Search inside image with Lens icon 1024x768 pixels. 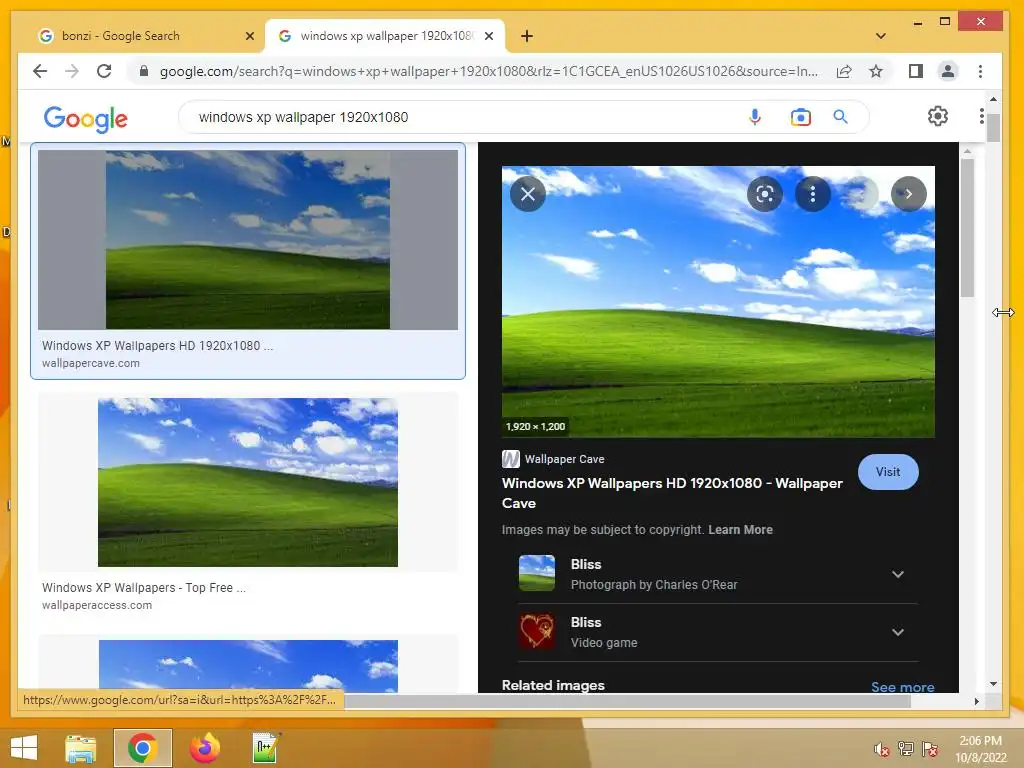pyautogui.click(x=765, y=194)
